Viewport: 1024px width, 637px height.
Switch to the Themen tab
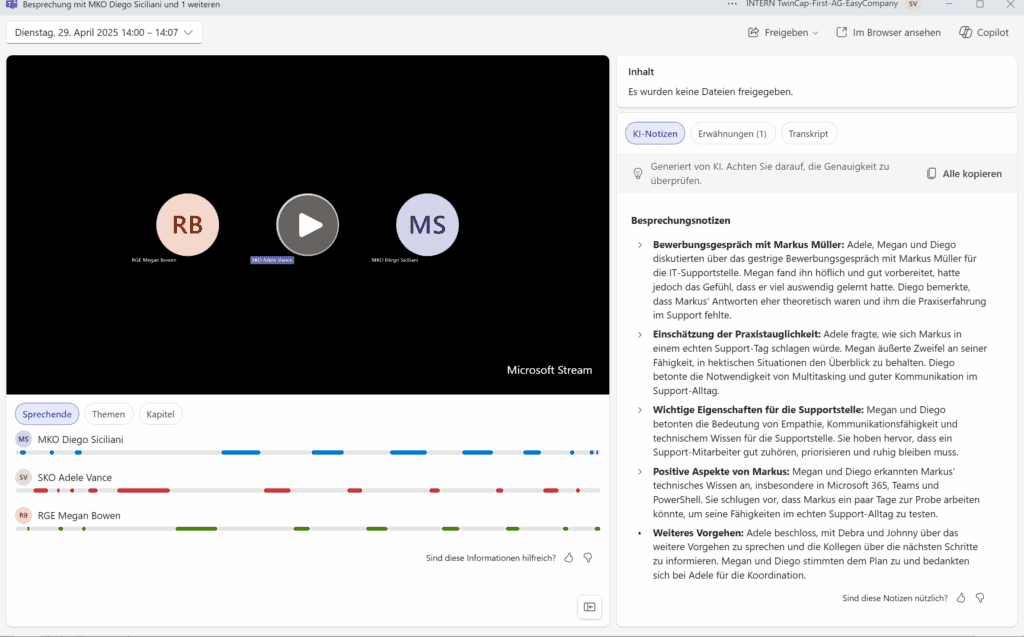click(108, 414)
